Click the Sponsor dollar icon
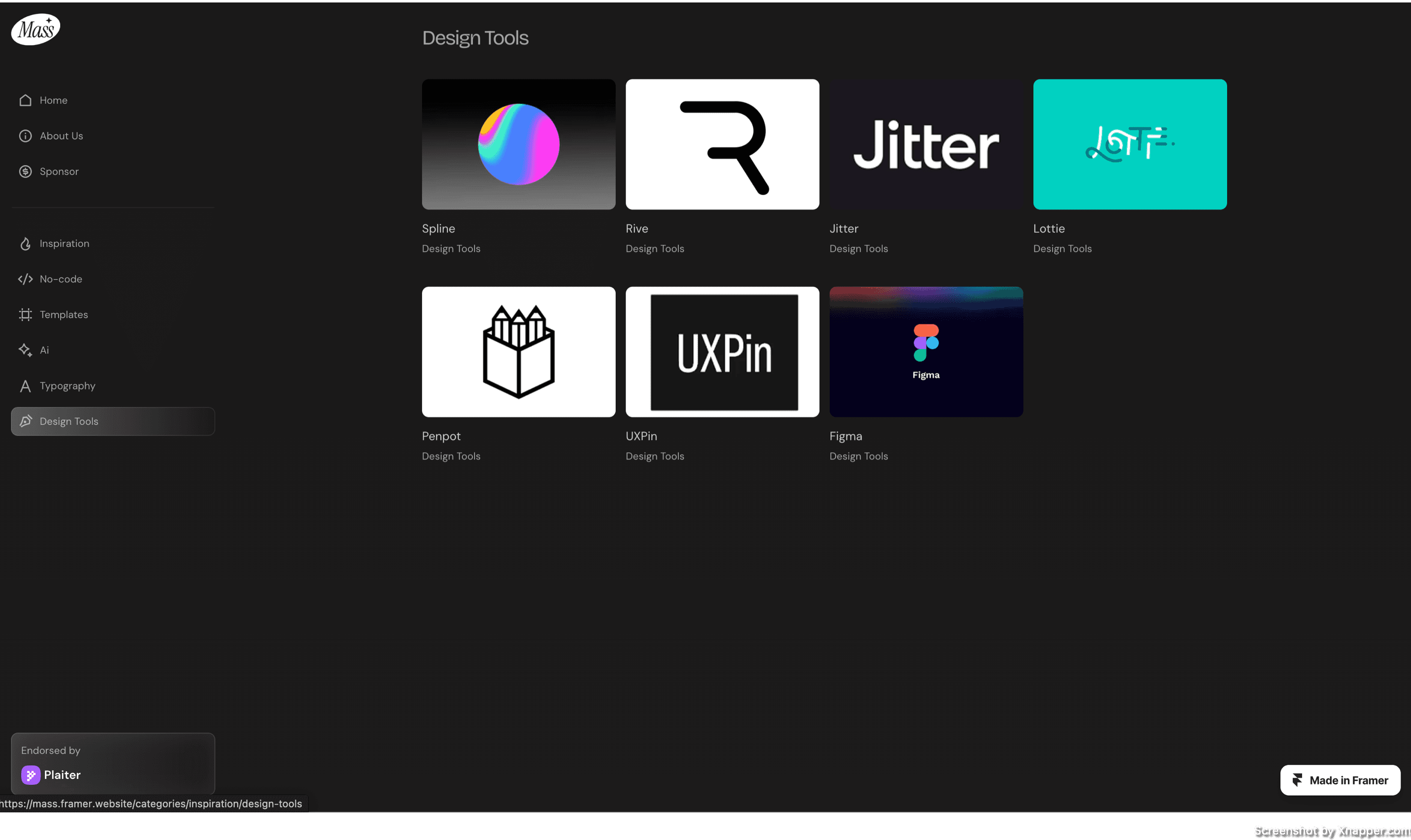 click(x=25, y=172)
